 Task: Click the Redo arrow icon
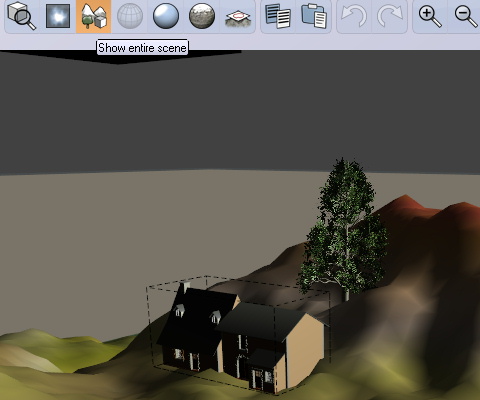click(x=390, y=16)
